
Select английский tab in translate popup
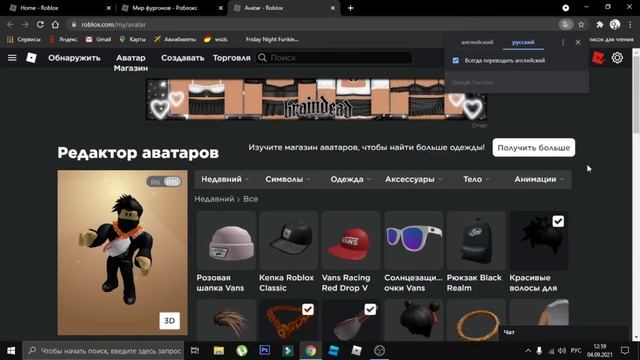coord(477,42)
